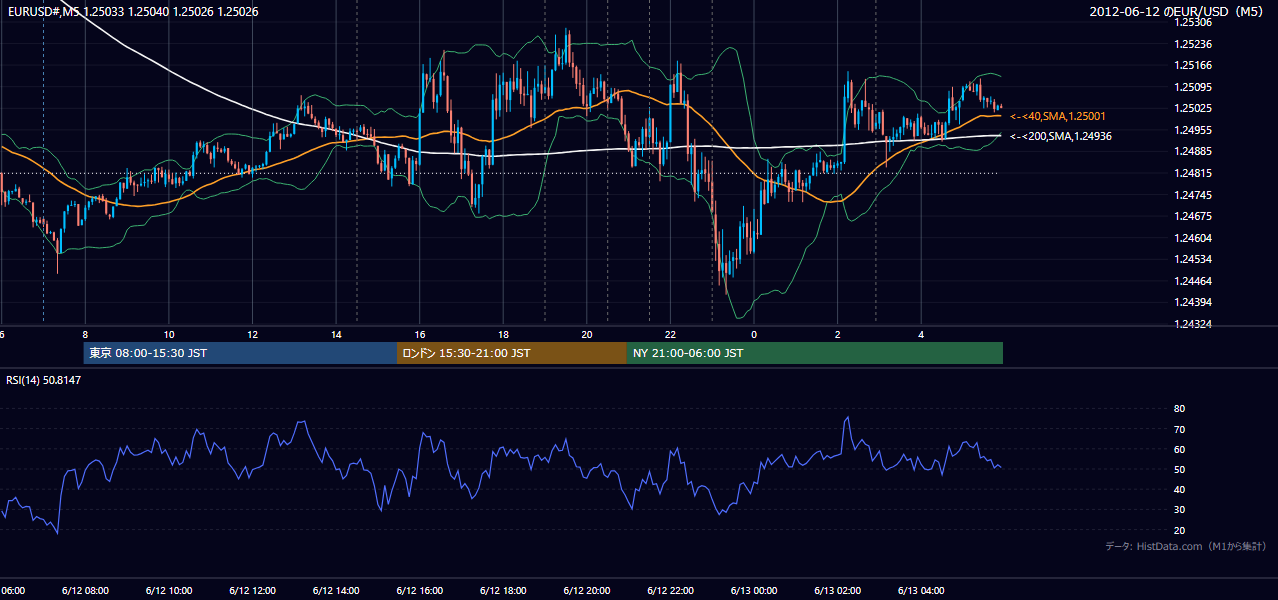Click price axis value 1.25236
Image resolution: width=1278 pixels, height=600 pixels.
tap(1193, 44)
